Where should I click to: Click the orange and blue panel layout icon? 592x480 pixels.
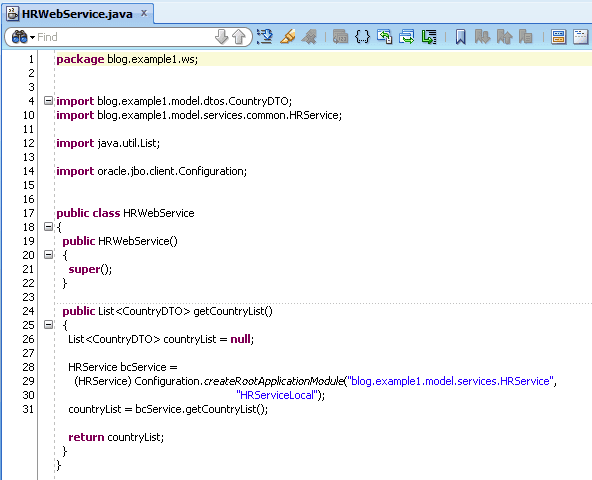[x=558, y=37]
